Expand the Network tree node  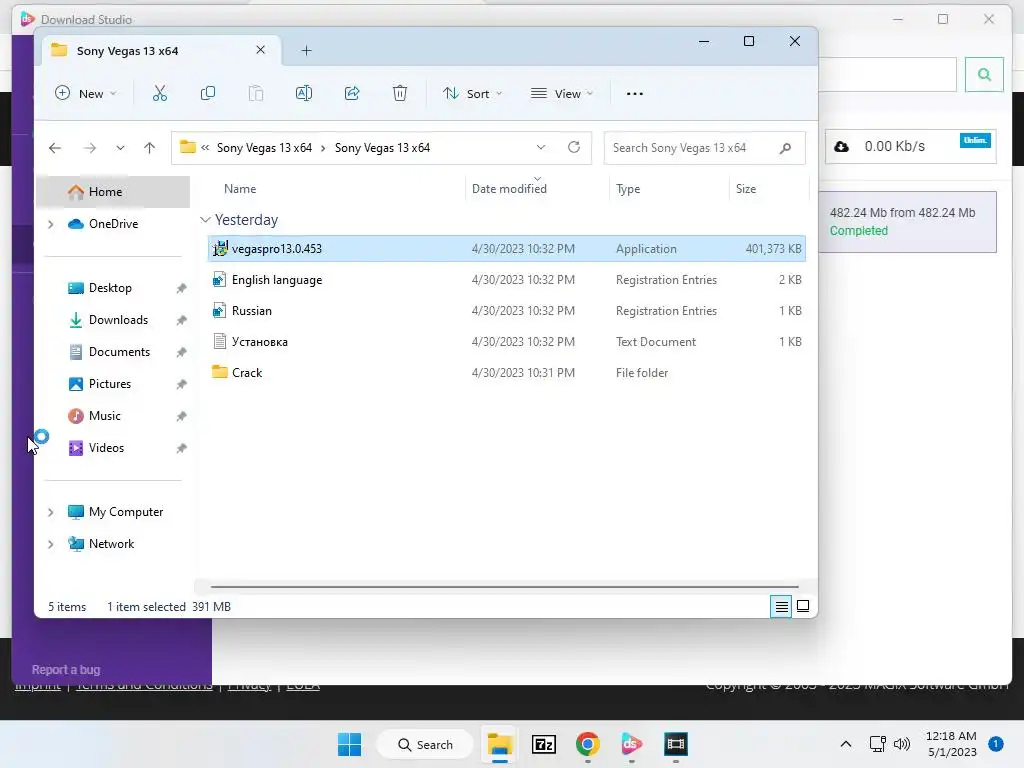tap(50, 544)
